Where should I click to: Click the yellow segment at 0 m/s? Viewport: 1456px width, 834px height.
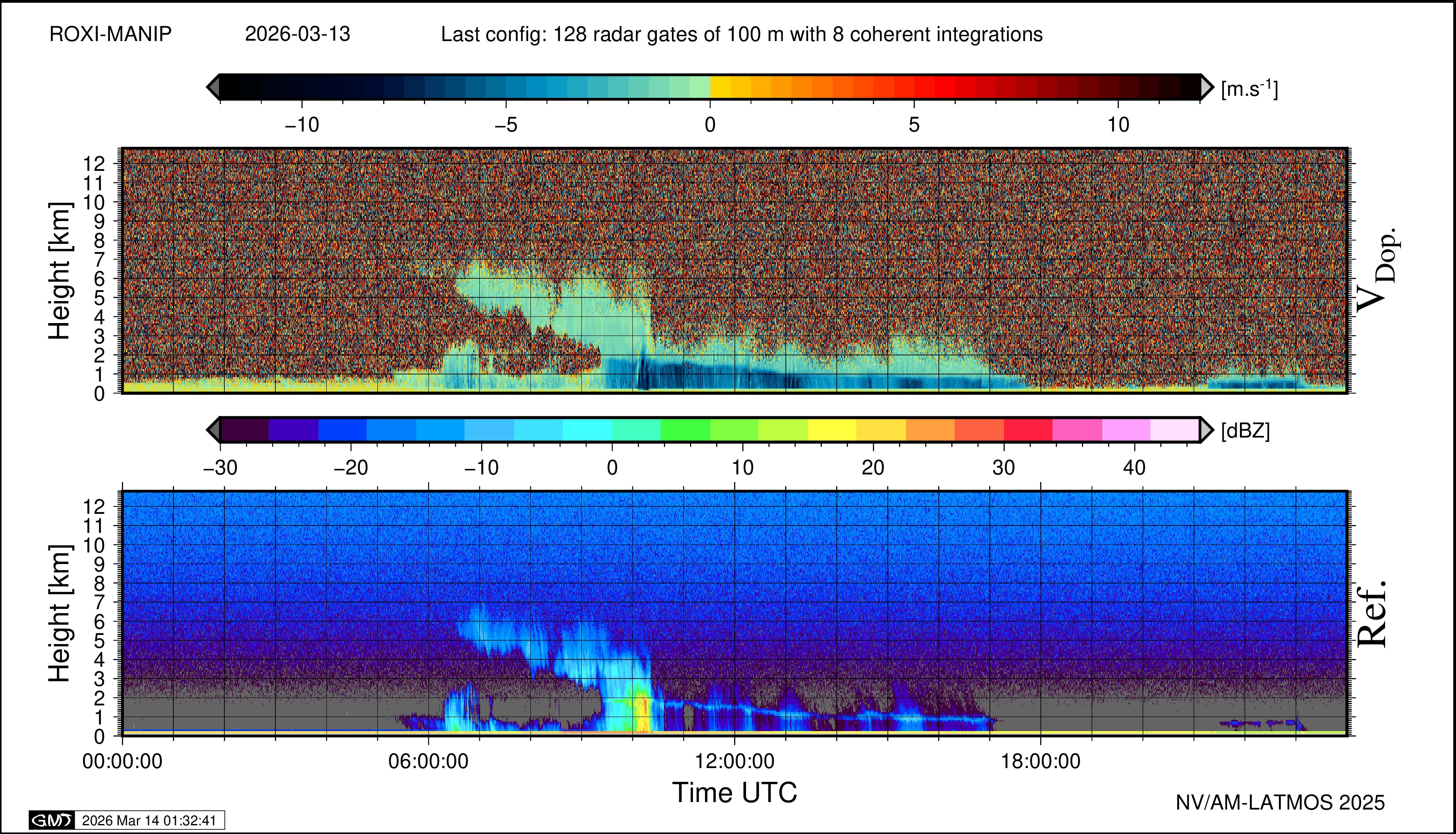720,87
